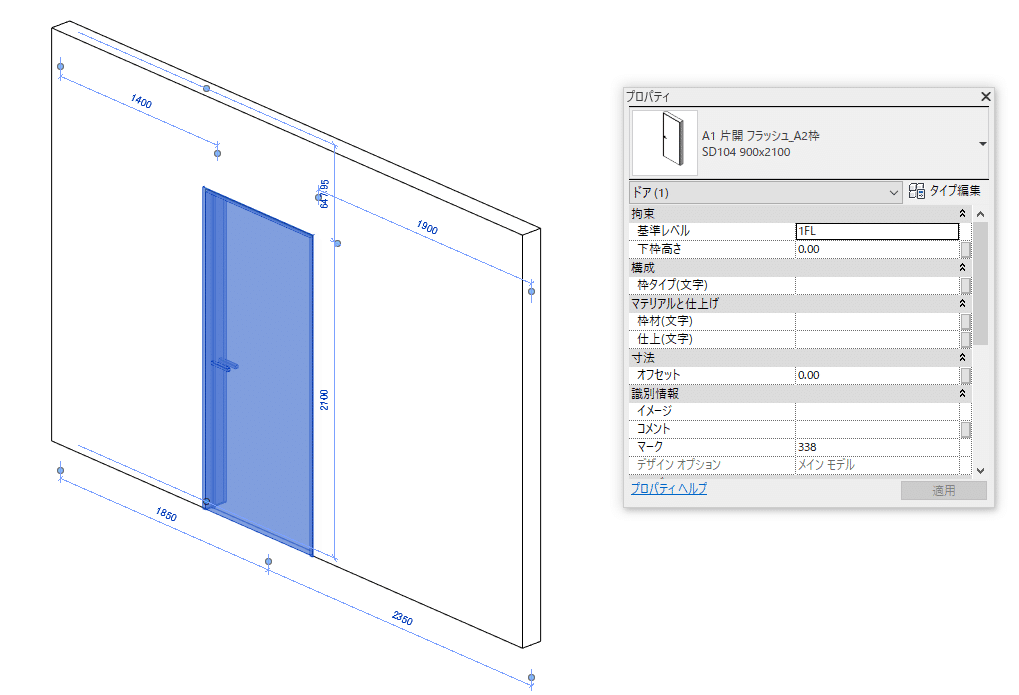1019x695 pixels.
Task: Collapse the 識別情報 section
Action: pos(961,392)
